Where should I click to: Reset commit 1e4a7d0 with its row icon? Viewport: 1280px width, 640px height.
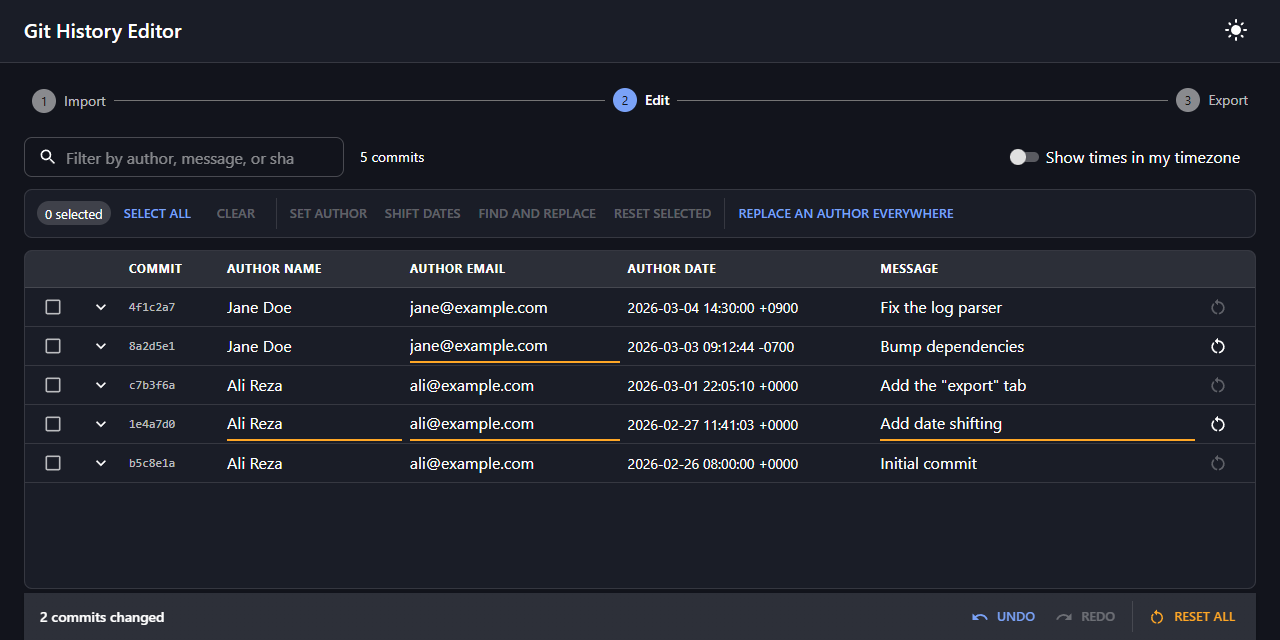click(1217, 424)
